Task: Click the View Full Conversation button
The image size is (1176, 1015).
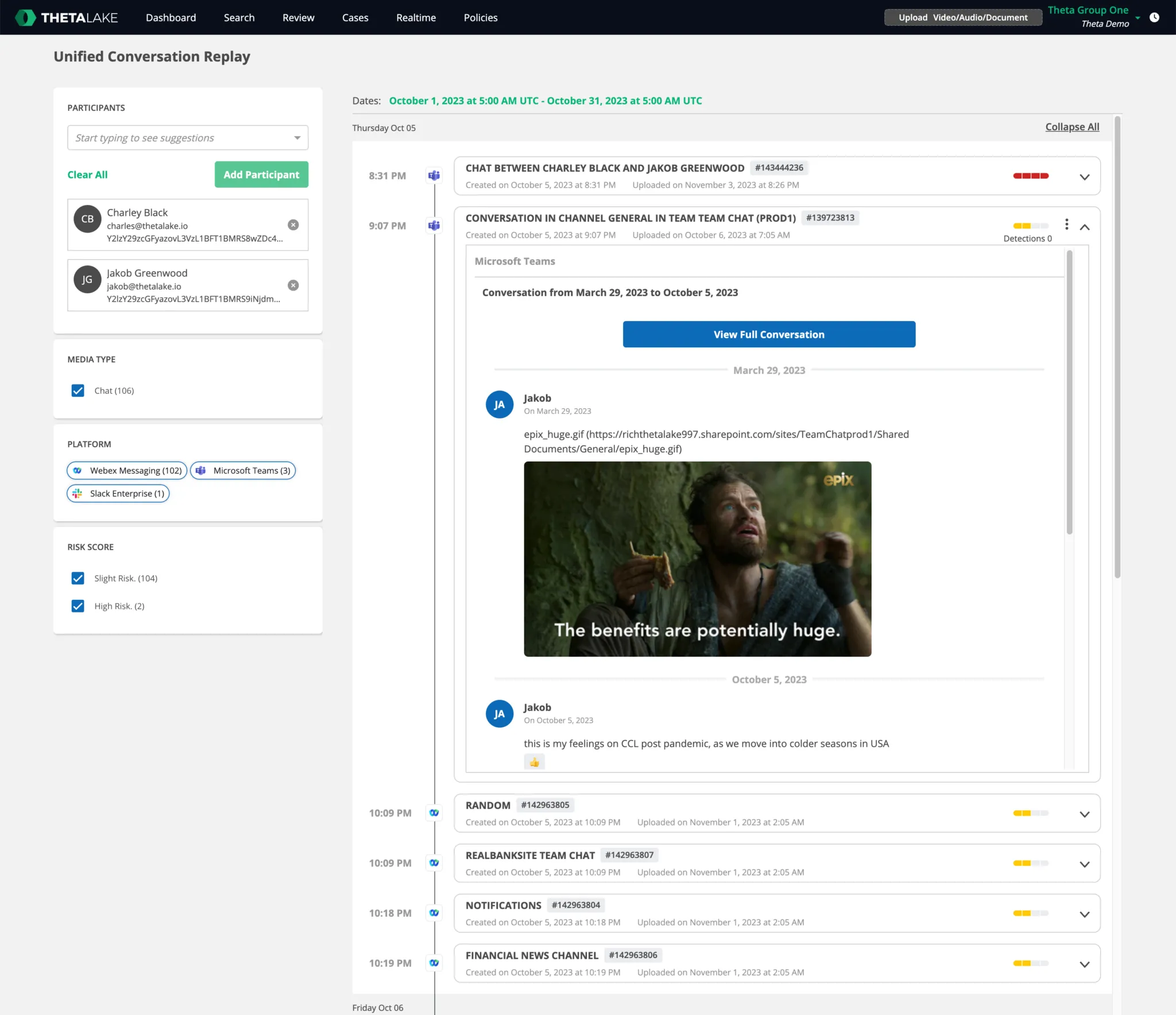Action: (769, 334)
